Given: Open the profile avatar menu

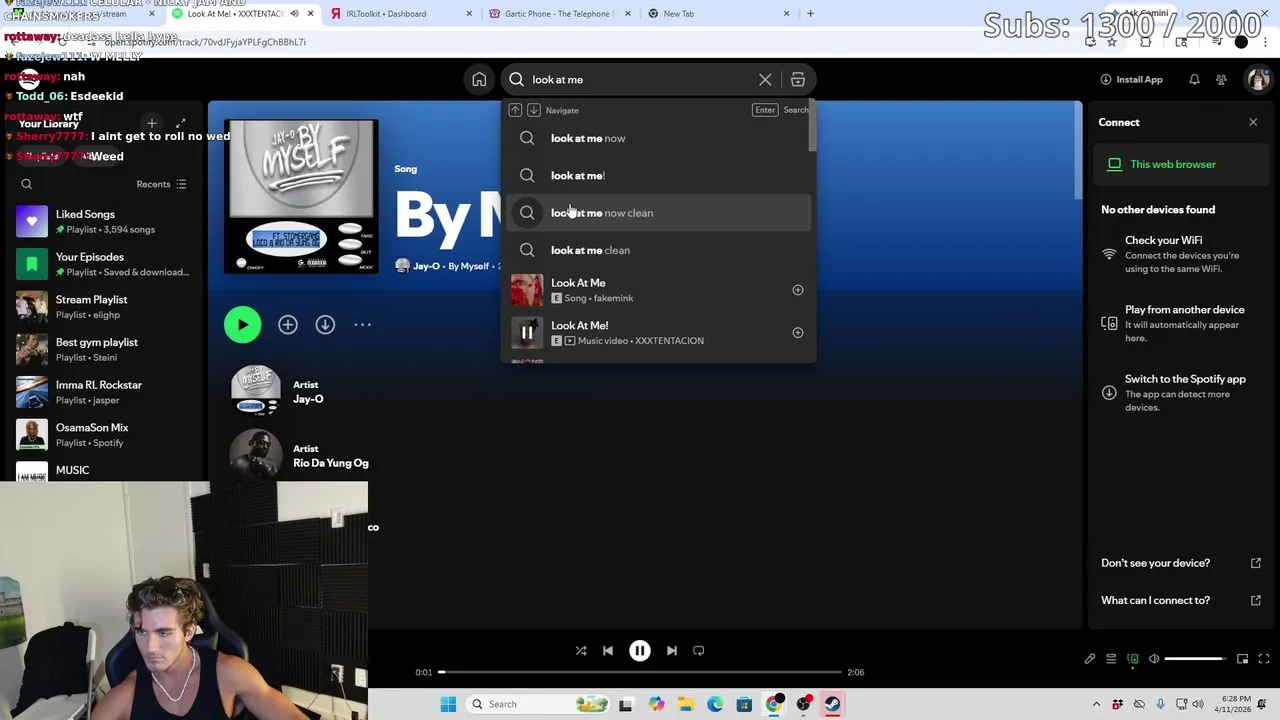Looking at the screenshot, I should coord(1257,80).
